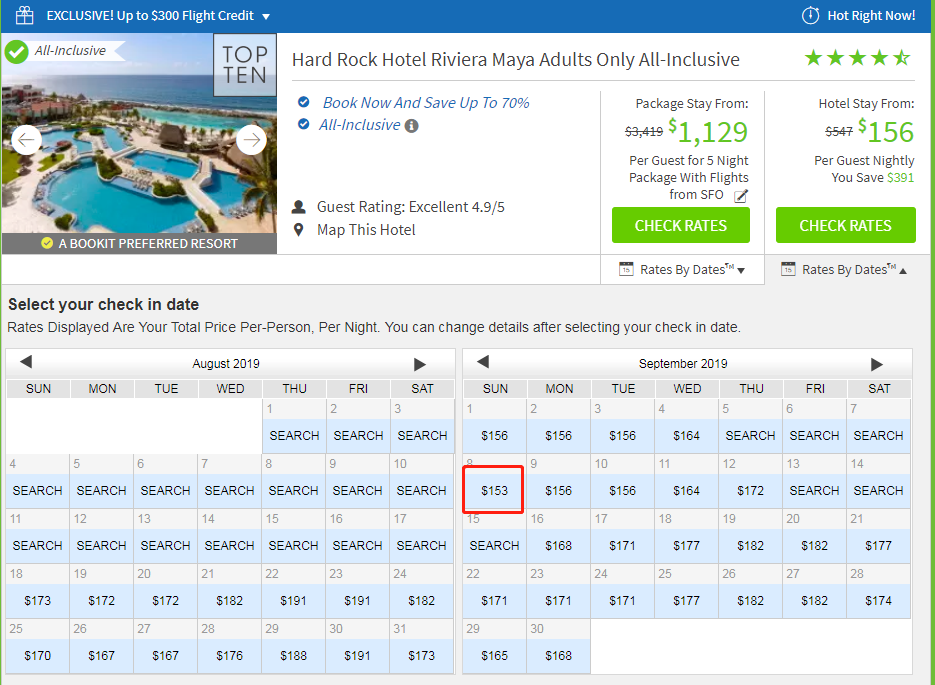Select September 28 rate $174
This screenshot has height=685, width=935.
pyautogui.click(x=878, y=601)
